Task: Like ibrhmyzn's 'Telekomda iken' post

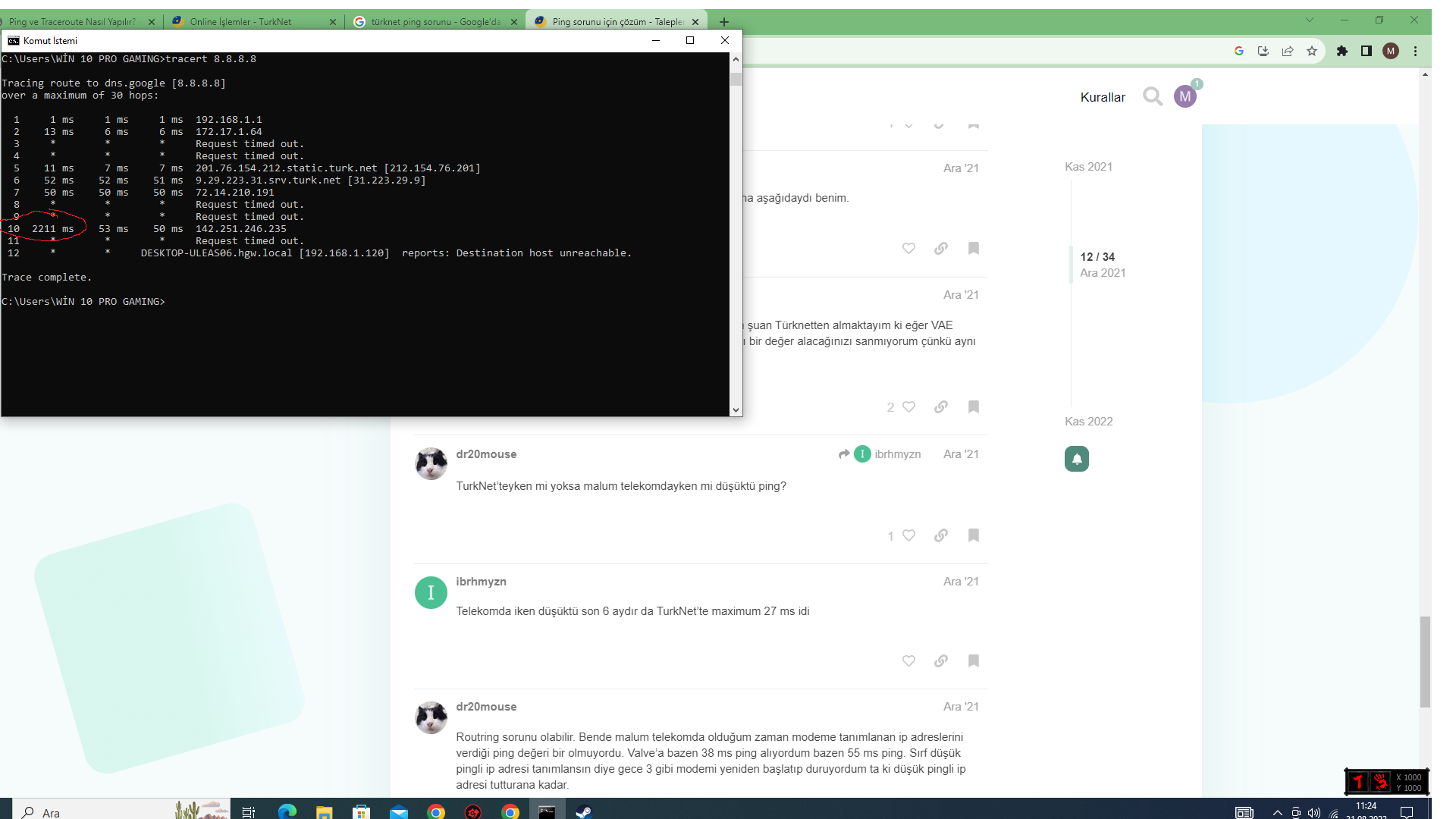Action: pos(908,661)
